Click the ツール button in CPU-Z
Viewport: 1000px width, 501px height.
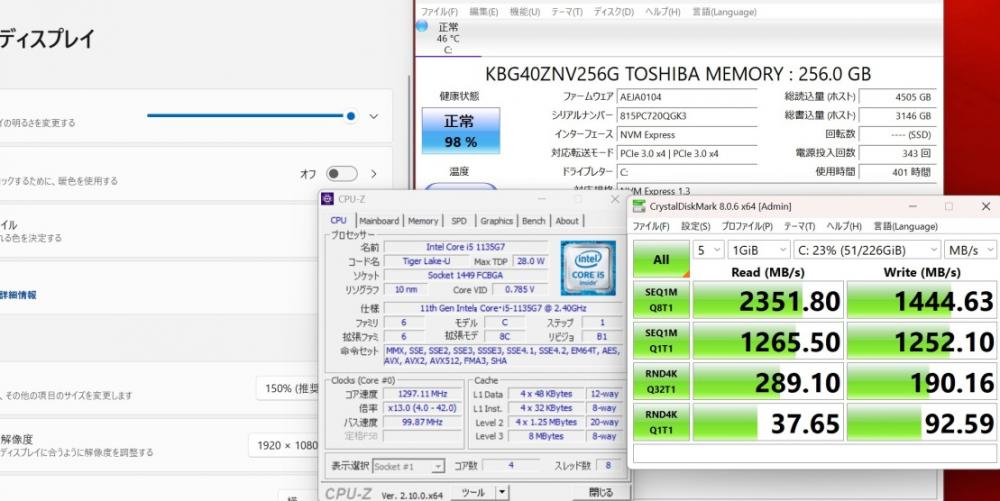[x=473, y=492]
